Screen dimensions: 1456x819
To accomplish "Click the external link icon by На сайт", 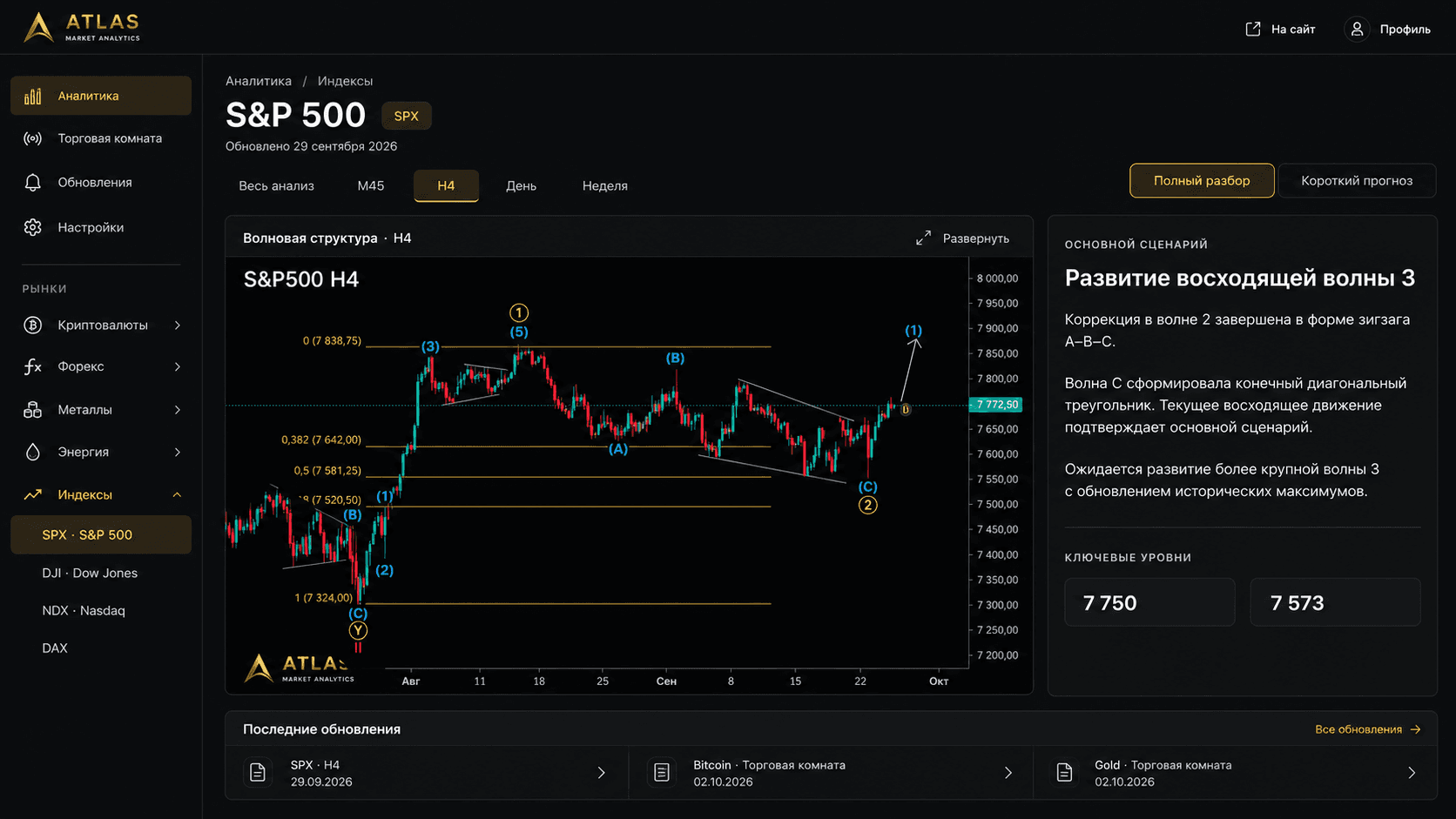I will (x=1253, y=29).
